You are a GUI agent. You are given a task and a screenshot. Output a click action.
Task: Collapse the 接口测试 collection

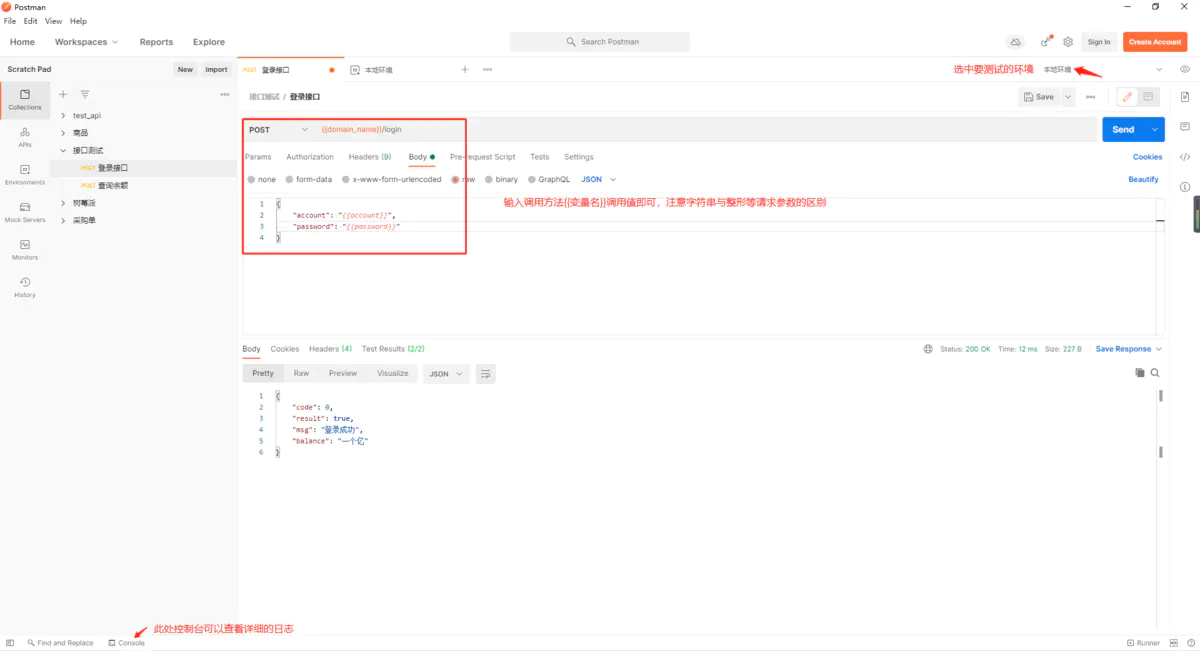tap(63, 150)
